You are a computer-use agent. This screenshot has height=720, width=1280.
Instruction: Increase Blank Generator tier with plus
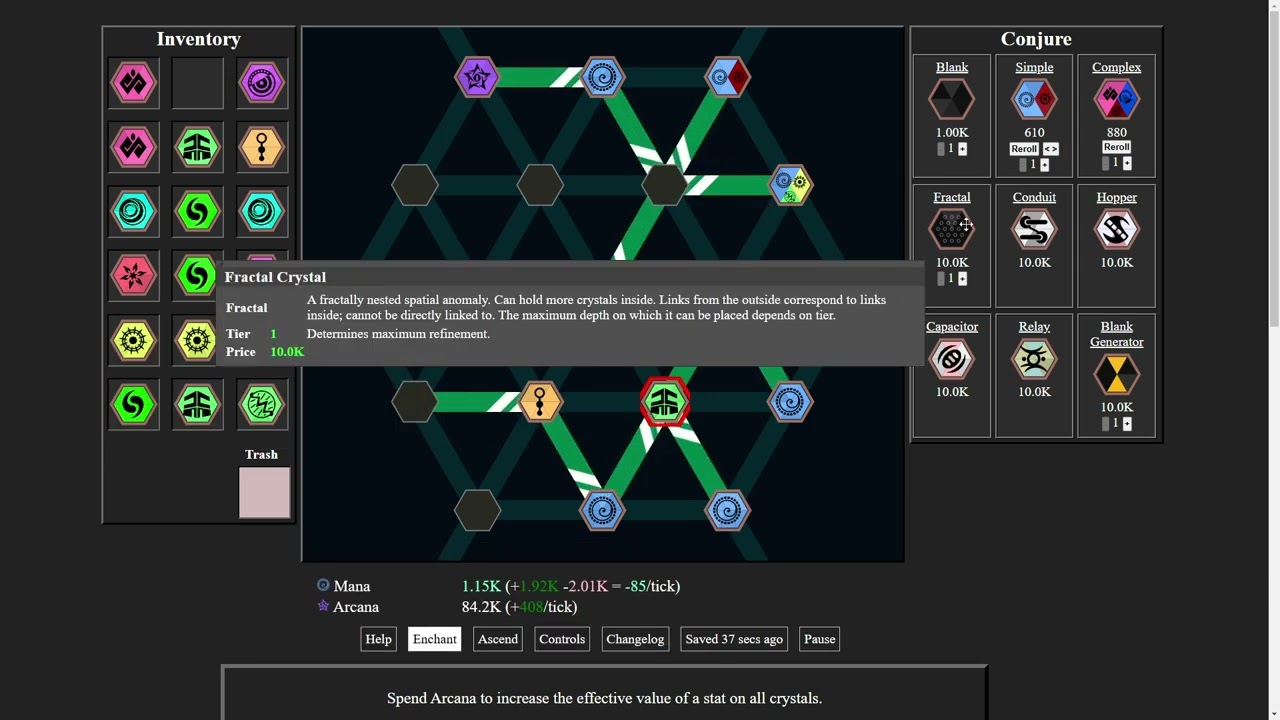tap(1127, 424)
